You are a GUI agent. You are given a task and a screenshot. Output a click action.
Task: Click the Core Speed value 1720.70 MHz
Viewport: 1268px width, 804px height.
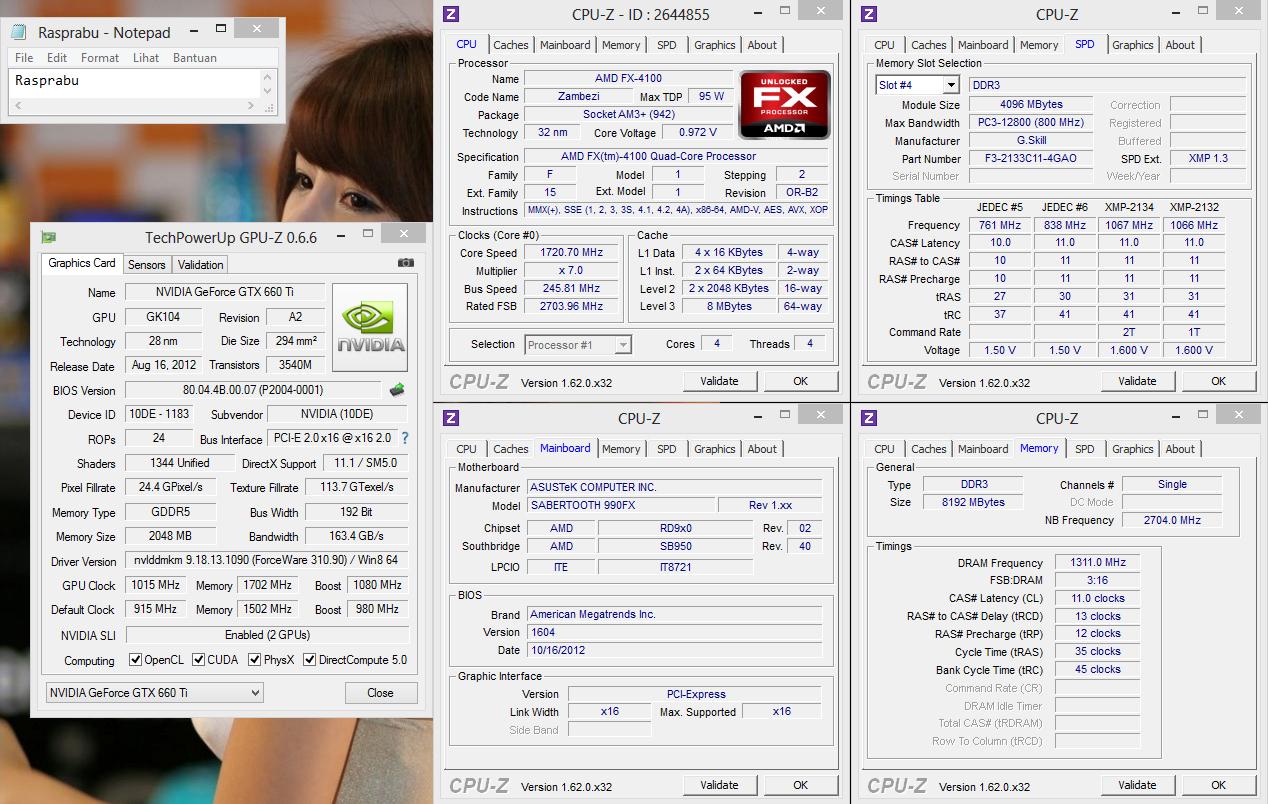point(571,253)
